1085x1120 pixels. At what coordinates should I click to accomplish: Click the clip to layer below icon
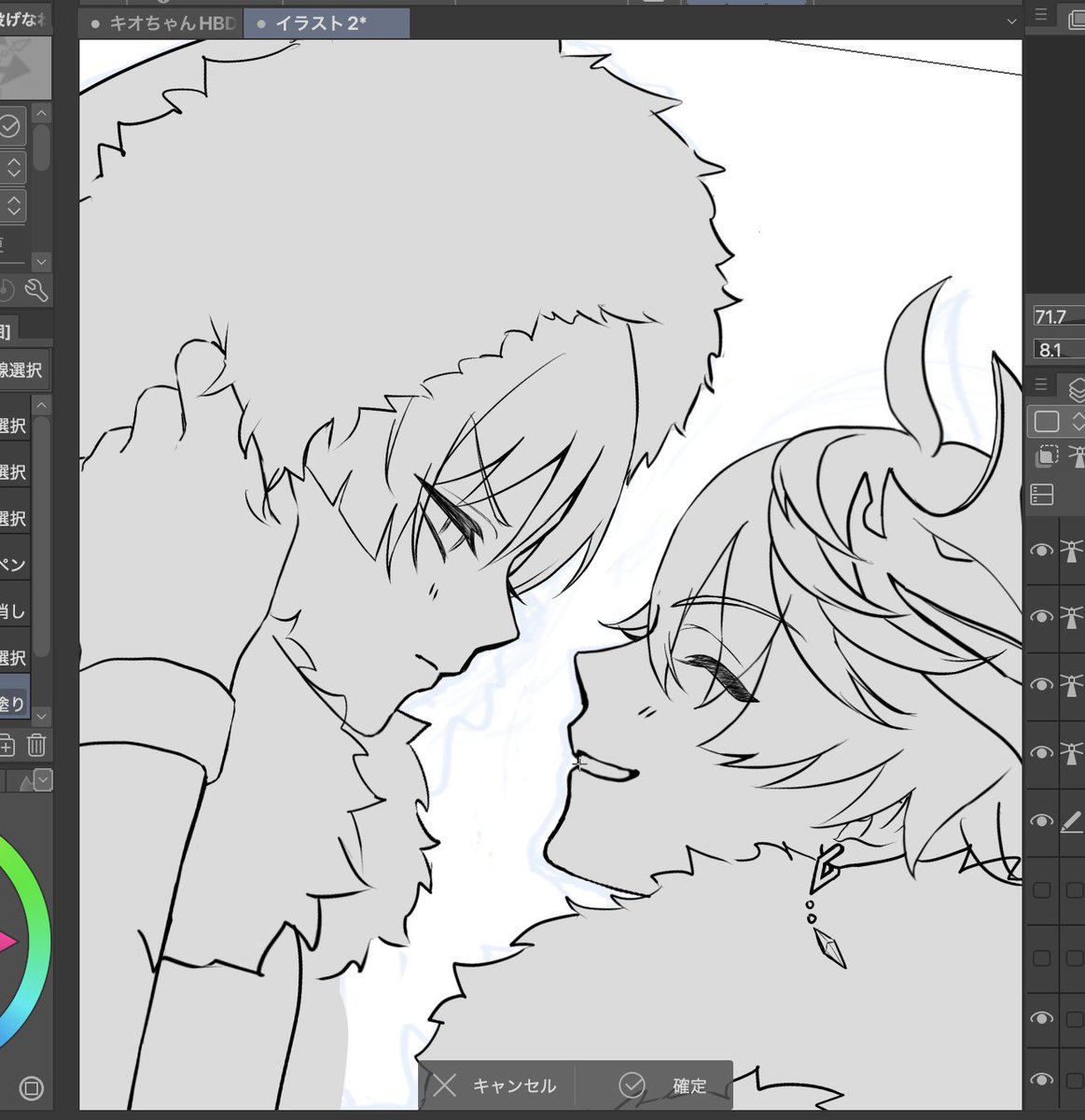click(1047, 456)
